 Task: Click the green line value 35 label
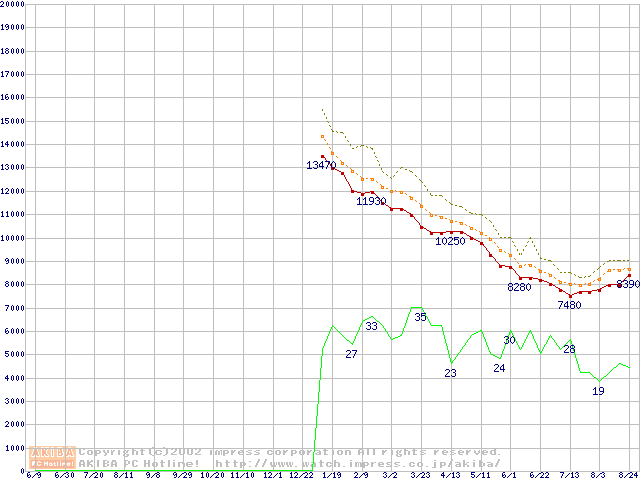tap(420, 317)
